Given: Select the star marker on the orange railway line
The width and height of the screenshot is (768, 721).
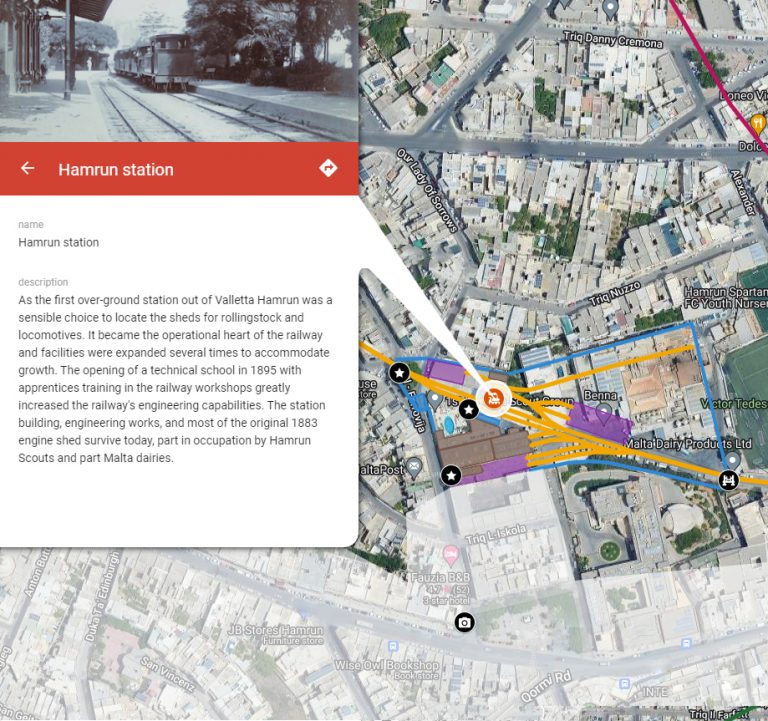Looking at the screenshot, I should coord(400,373).
